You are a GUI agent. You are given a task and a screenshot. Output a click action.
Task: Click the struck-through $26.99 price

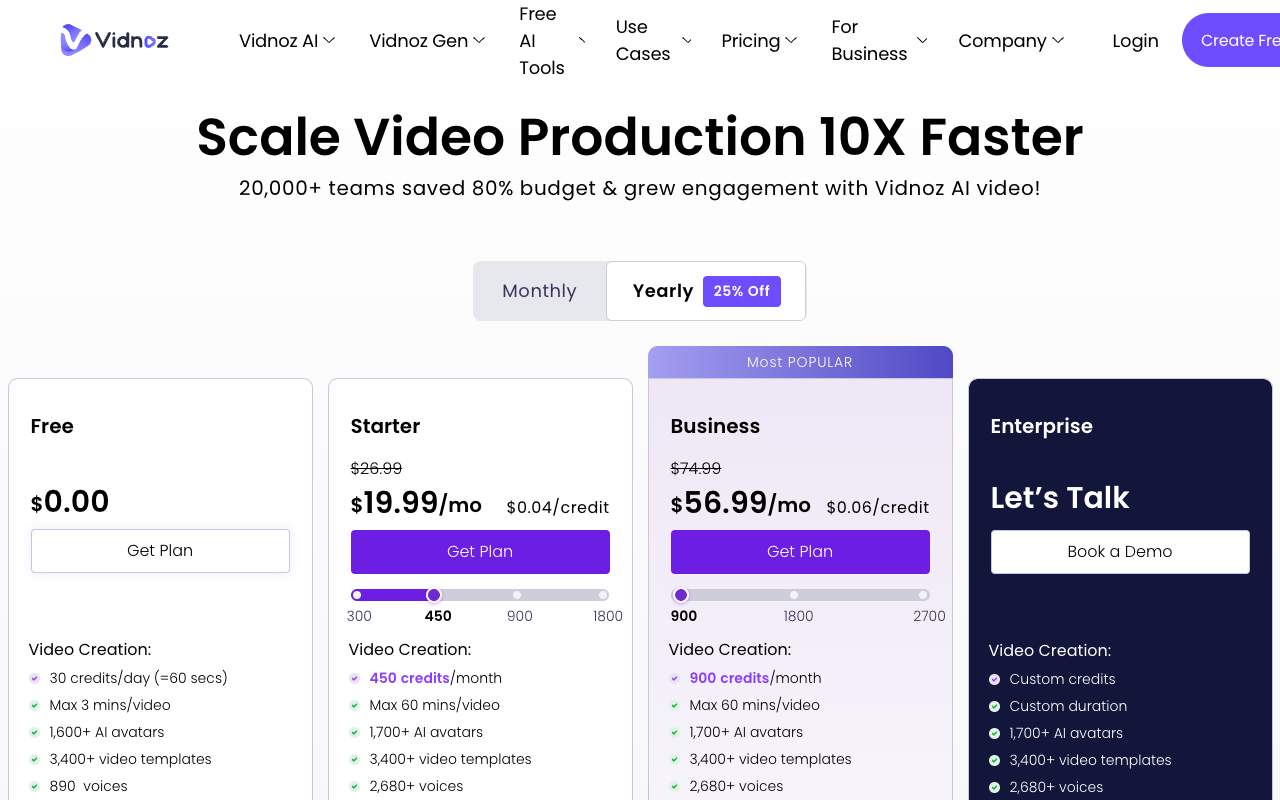[377, 468]
